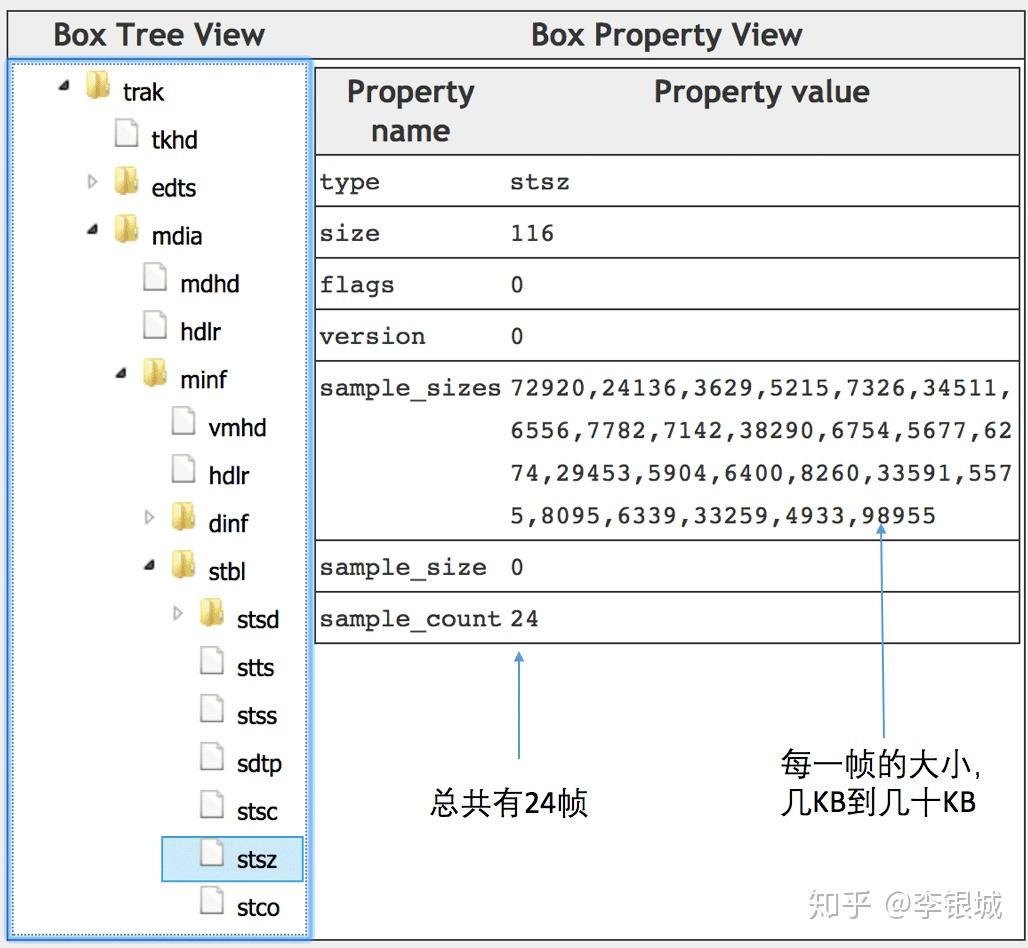The image size is (1028, 948).
Task: Click the sample_count property row
Action: coord(667,619)
